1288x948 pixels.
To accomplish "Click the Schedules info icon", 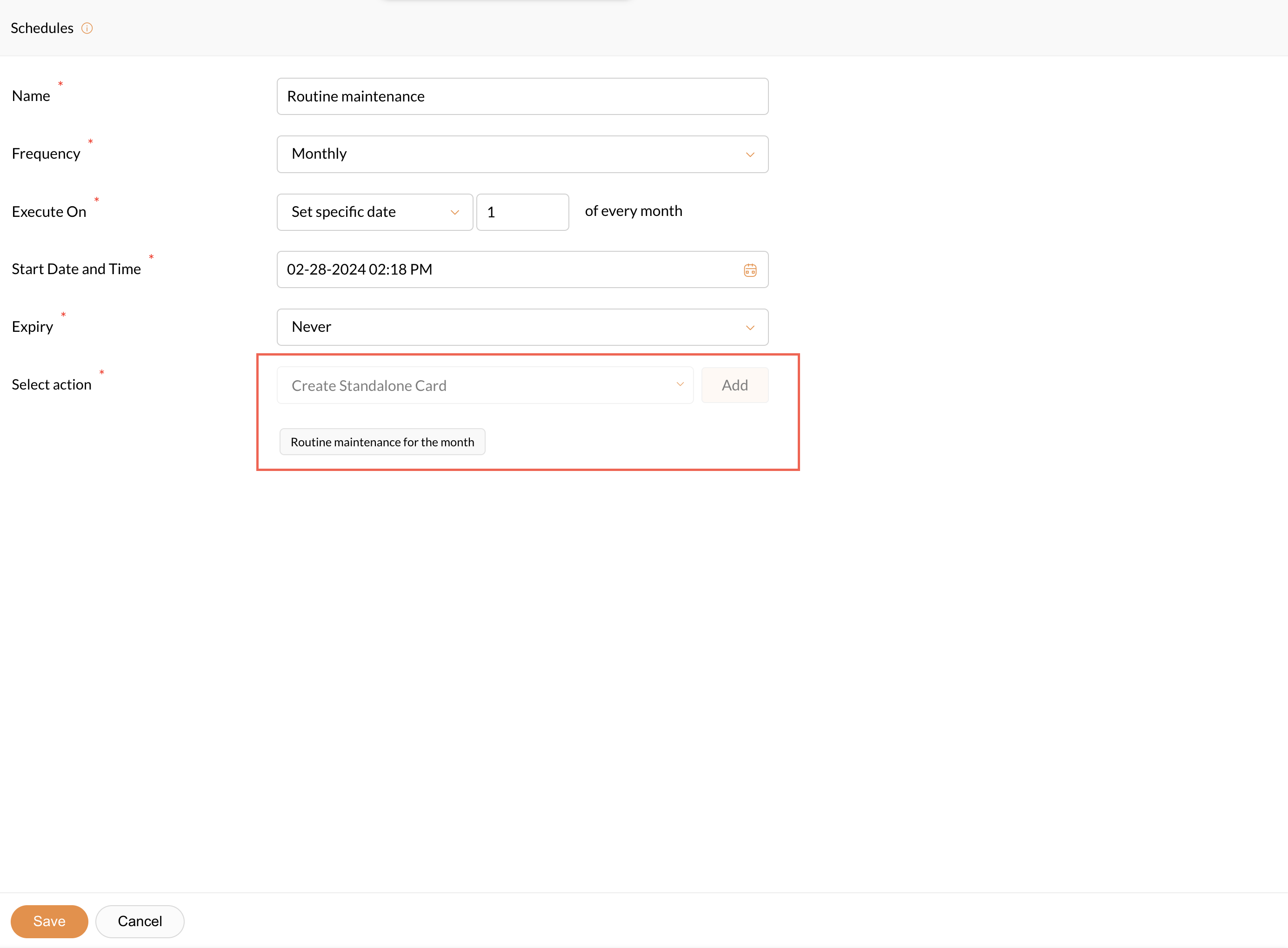I will 87,28.
